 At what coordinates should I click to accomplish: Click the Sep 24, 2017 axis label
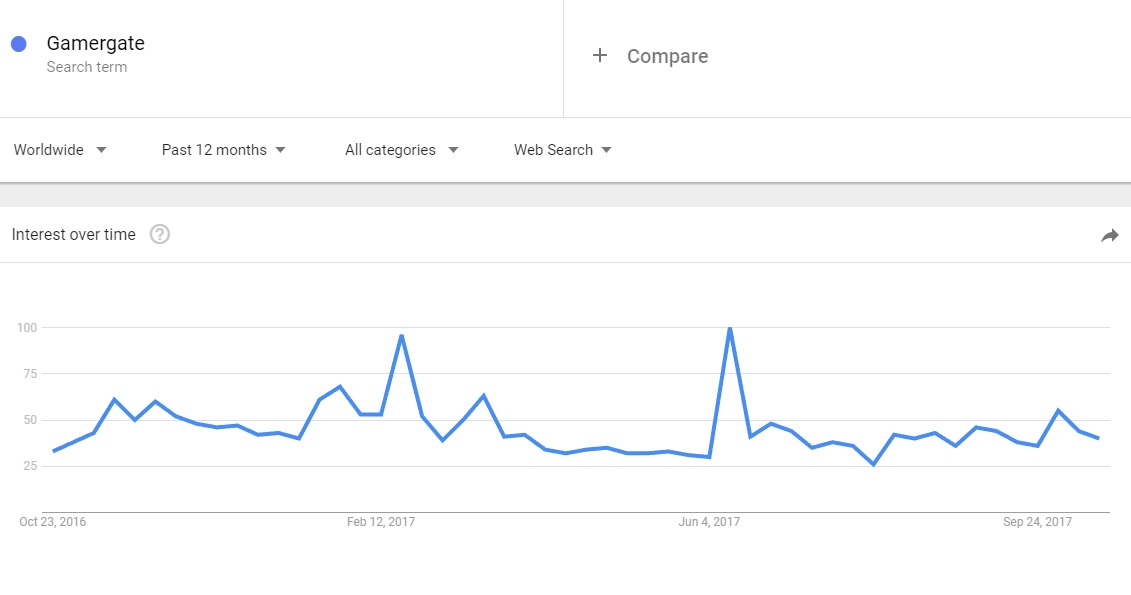pyautogui.click(x=1037, y=521)
